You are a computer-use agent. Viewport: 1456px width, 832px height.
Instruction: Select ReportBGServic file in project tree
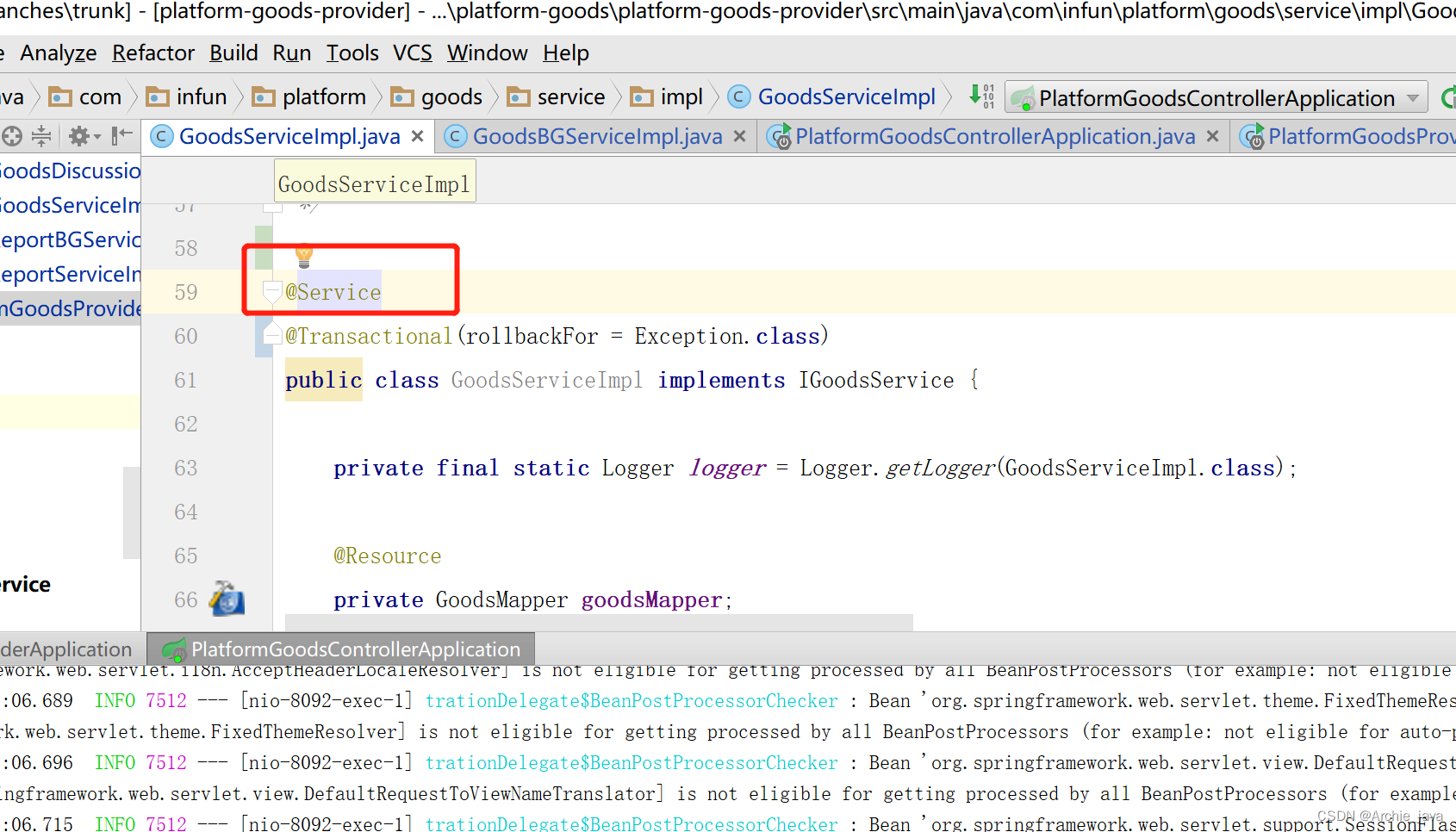pyautogui.click(x=70, y=239)
